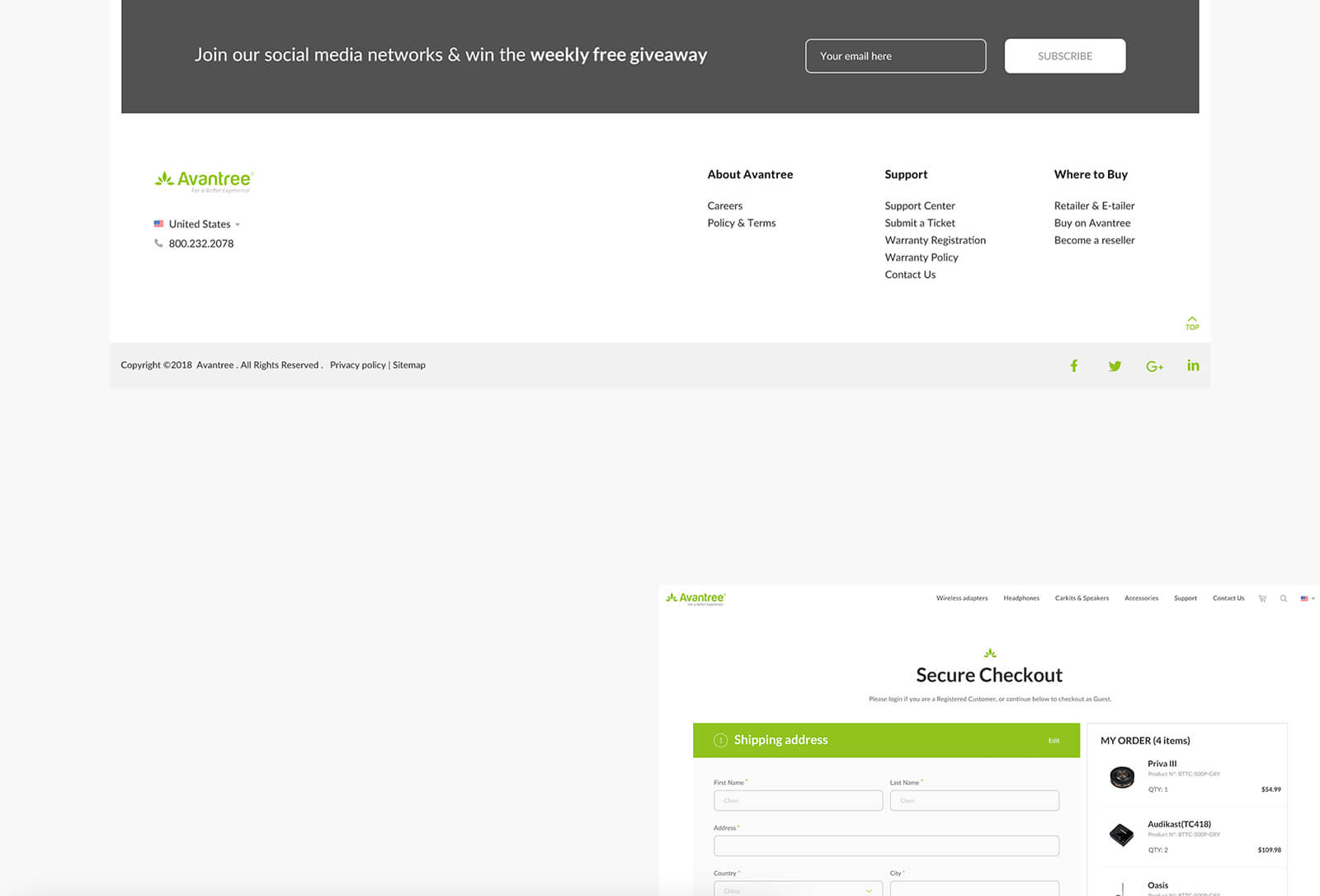Click the Twitter bird icon in footer
1320x896 pixels.
[1115, 365]
